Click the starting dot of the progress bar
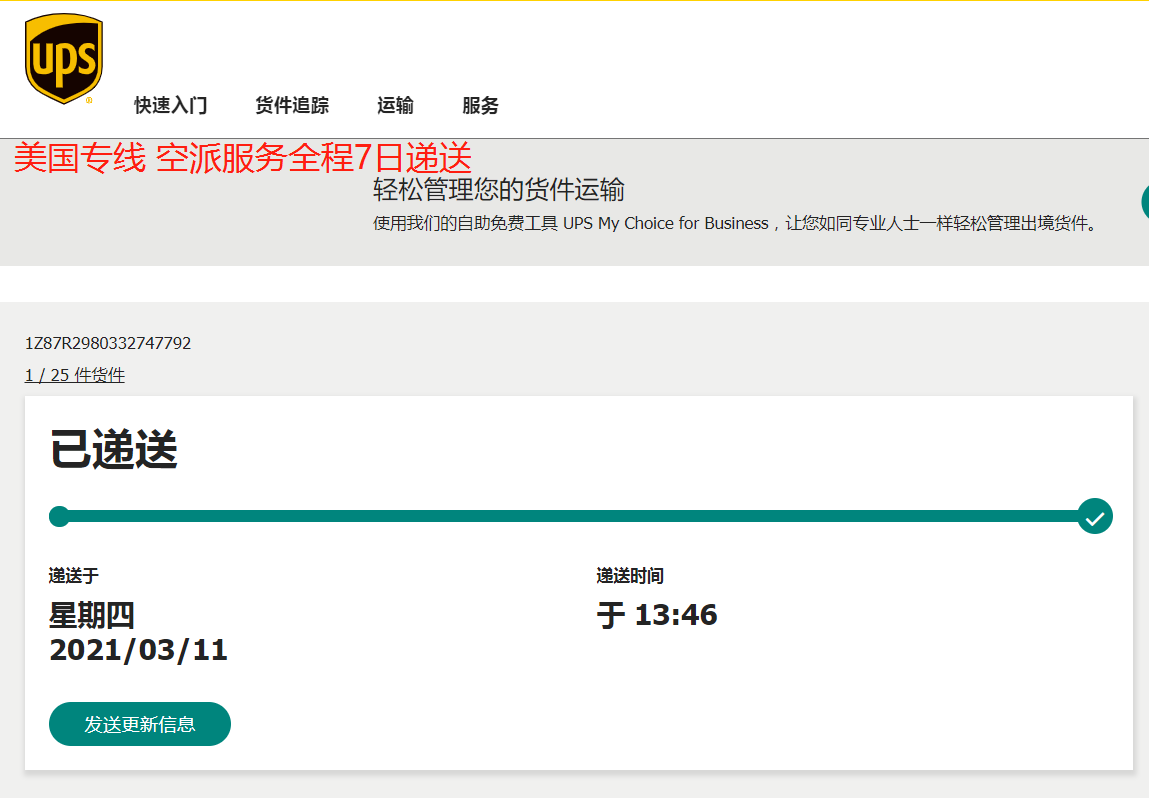This screenshot has height=798, width=1149. coord(59,517)
